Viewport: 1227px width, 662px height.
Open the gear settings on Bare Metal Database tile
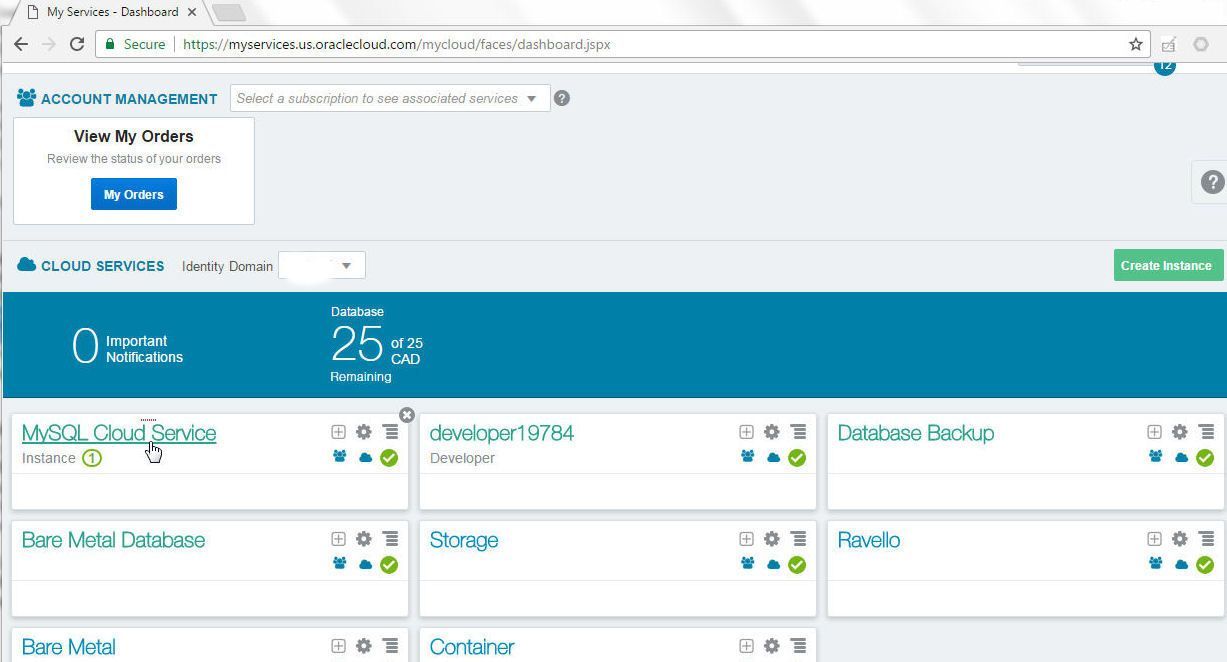coord(364,539)
